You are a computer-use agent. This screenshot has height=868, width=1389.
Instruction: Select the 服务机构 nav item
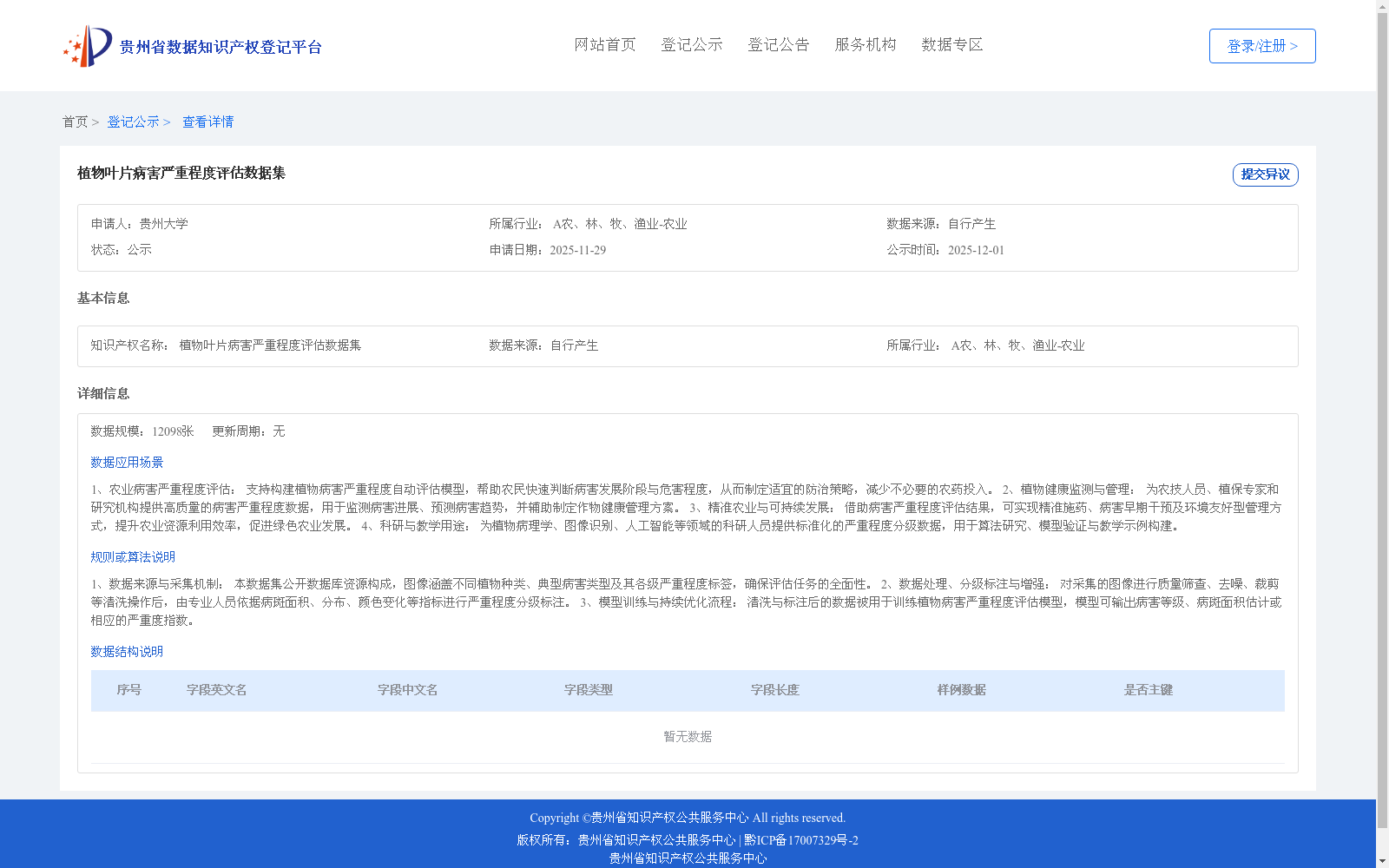[x=866, y=44]
